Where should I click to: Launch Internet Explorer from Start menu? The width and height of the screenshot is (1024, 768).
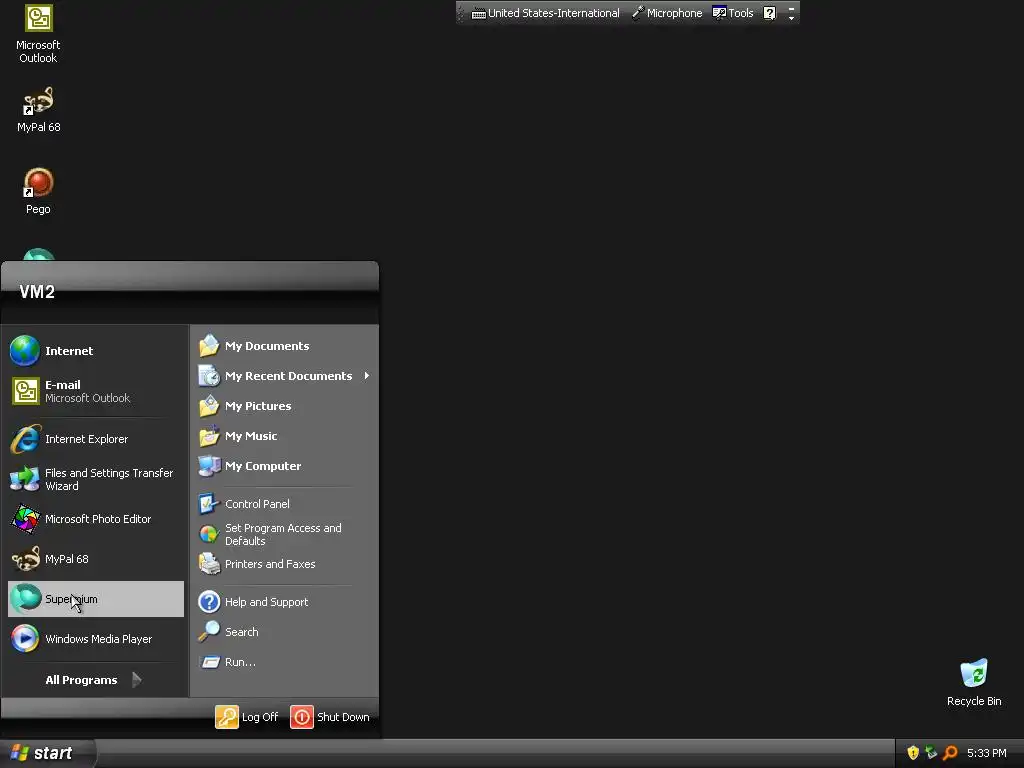coord(96,439)
